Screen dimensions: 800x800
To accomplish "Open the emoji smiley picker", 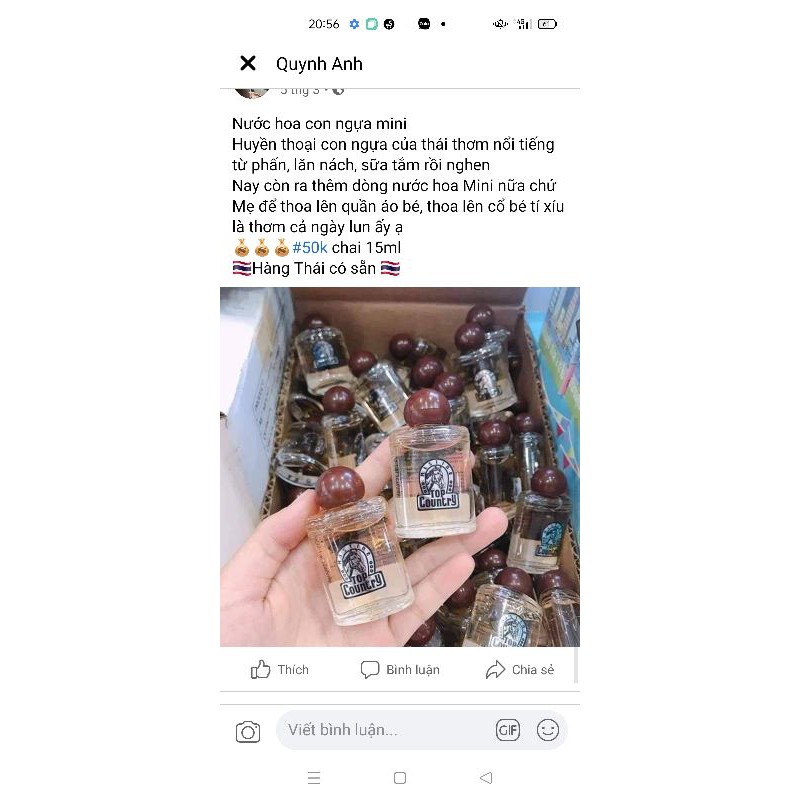I will click(548, 730).
